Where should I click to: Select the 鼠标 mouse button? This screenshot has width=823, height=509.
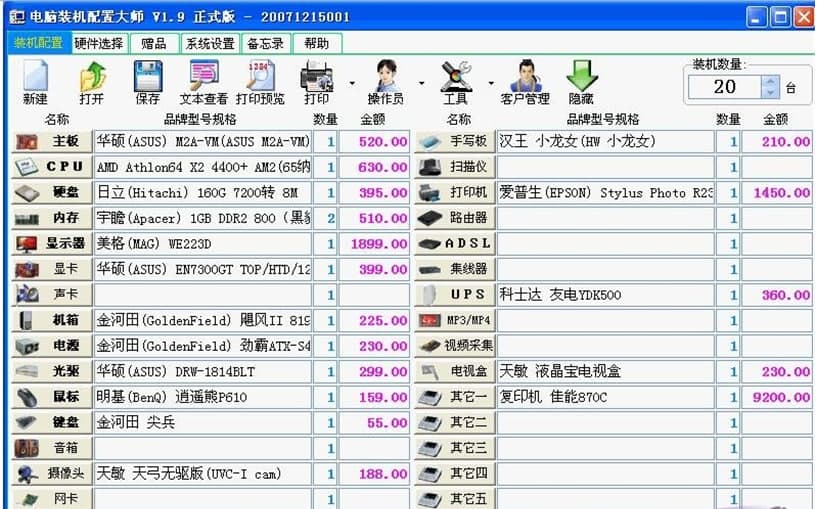coord(51,397)
